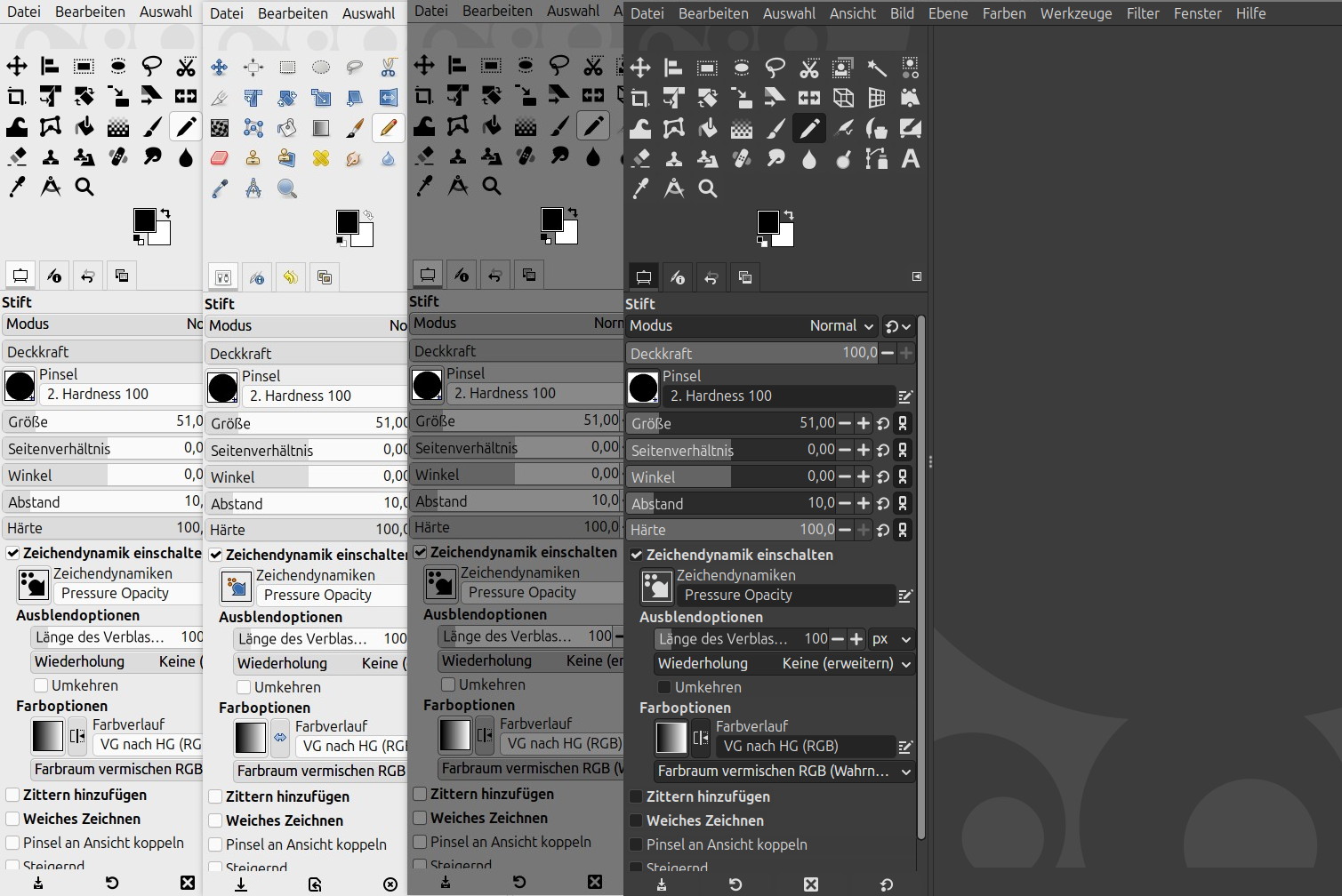
Task: Choose Rectangle Select in the gray panel
Action: click(491, 65)
